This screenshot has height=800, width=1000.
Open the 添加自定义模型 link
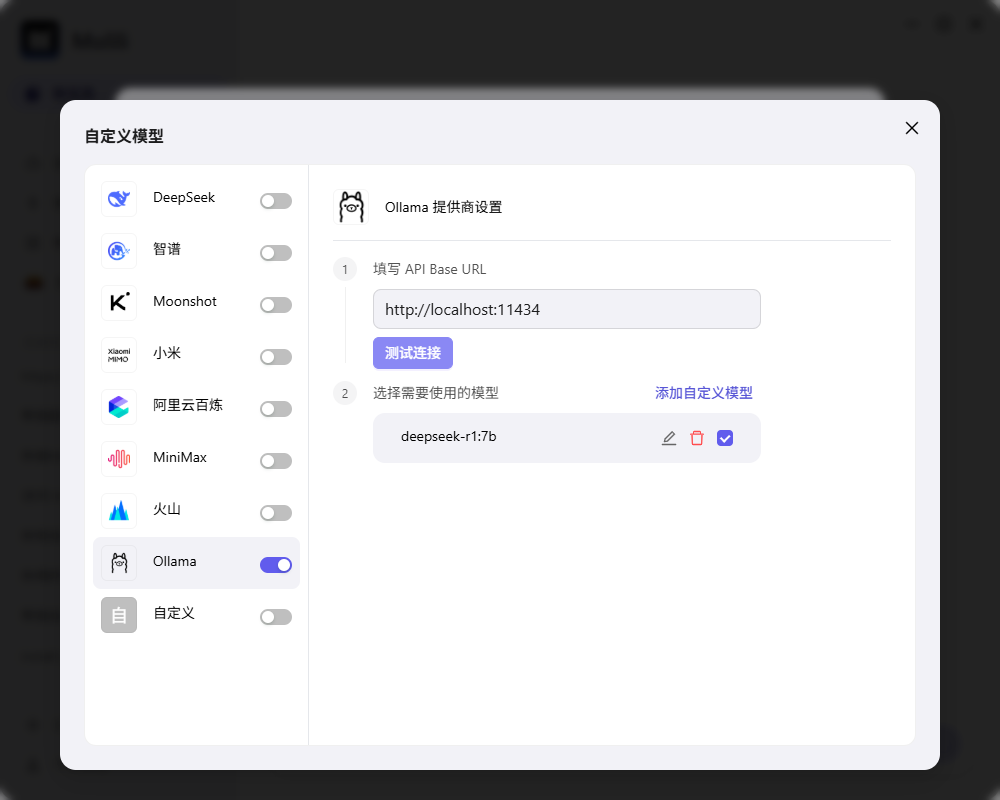coord(703,393)
